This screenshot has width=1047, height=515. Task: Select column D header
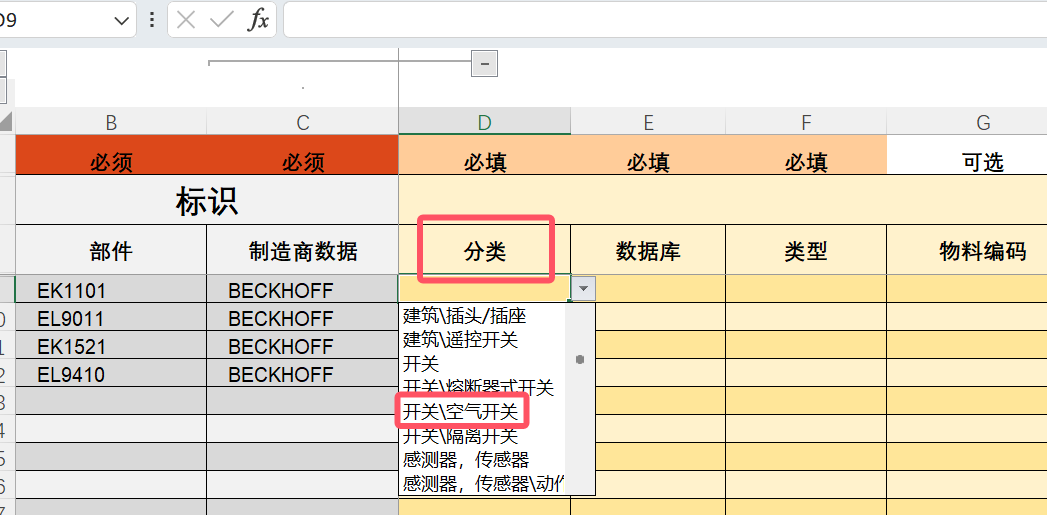484,122
